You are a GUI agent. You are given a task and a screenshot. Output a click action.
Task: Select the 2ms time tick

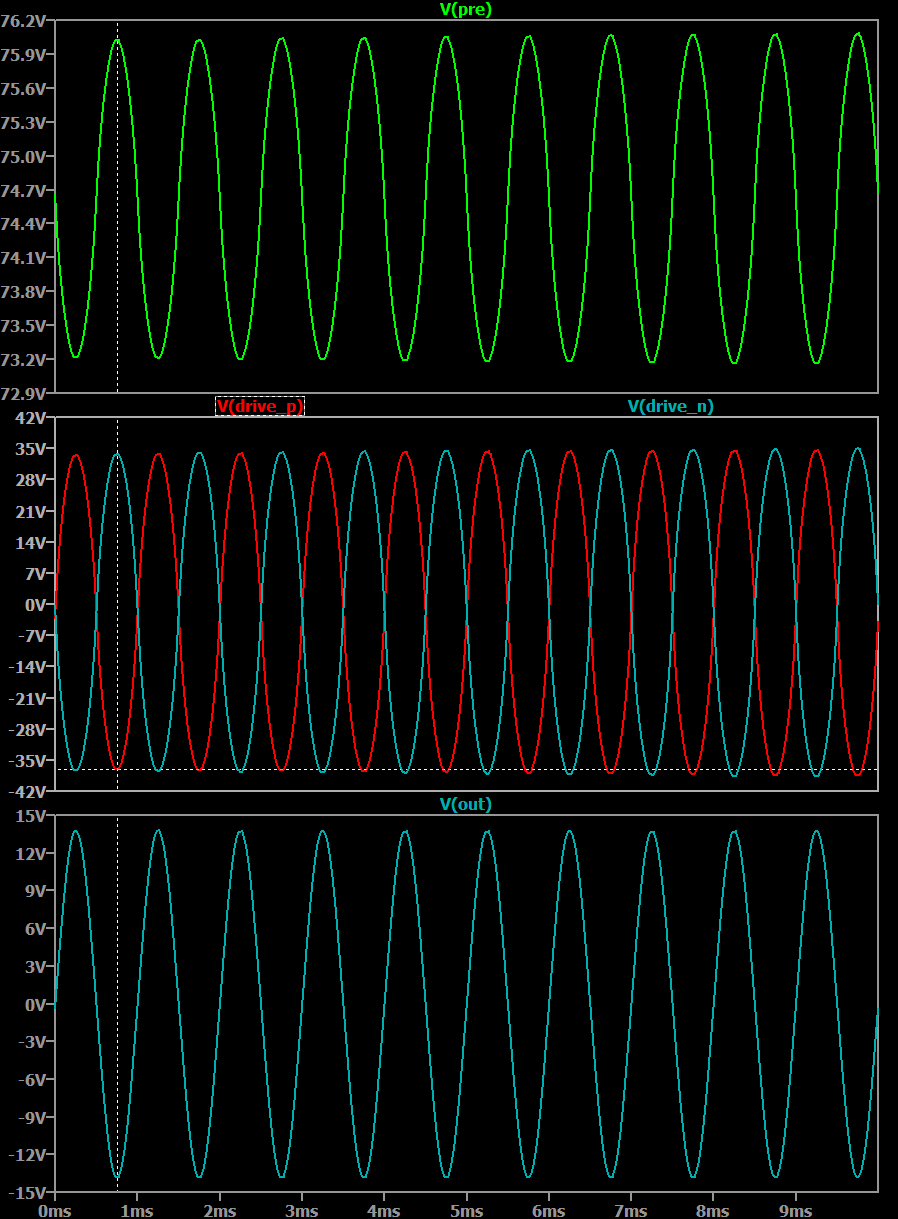pos(220,1210)
